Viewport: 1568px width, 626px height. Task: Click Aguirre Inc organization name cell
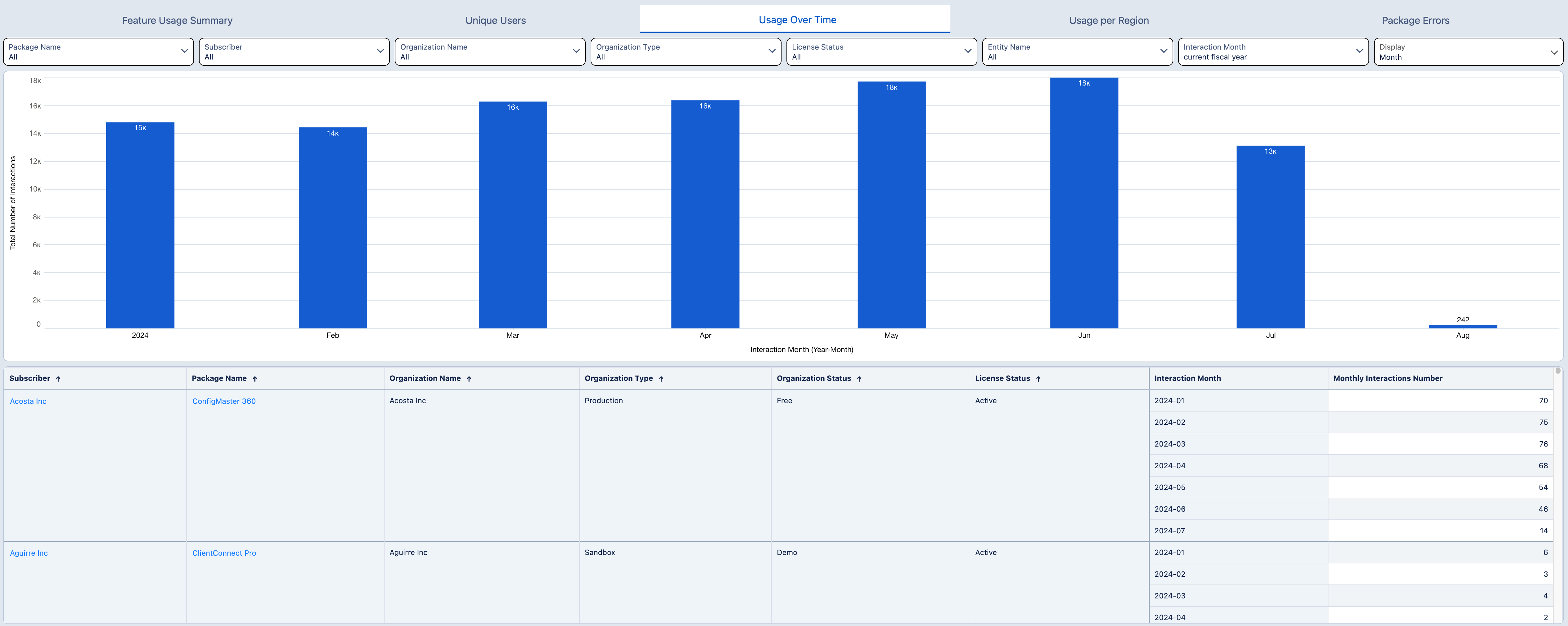[482, 582]
